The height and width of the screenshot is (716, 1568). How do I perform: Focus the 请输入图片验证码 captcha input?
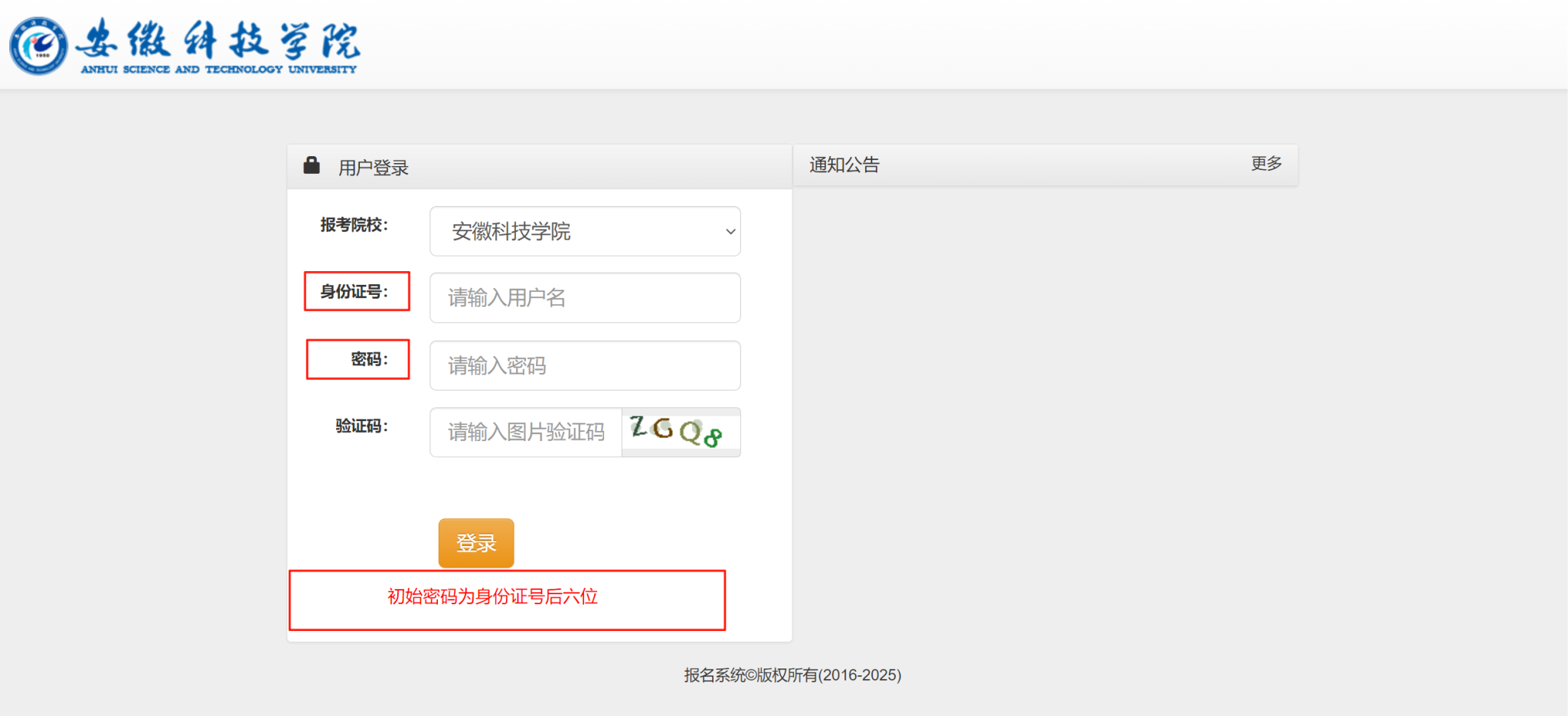(x=526, y=433)
